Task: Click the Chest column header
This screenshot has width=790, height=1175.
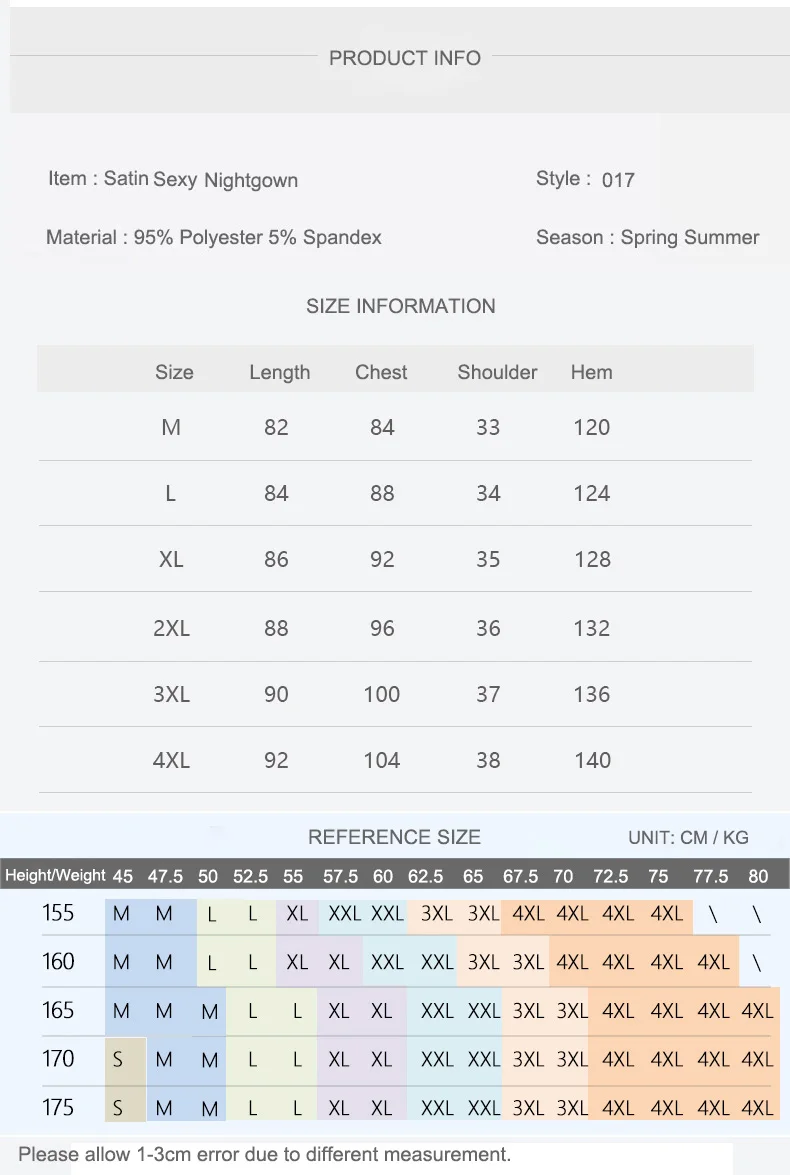Action: (x=381, y=372)
